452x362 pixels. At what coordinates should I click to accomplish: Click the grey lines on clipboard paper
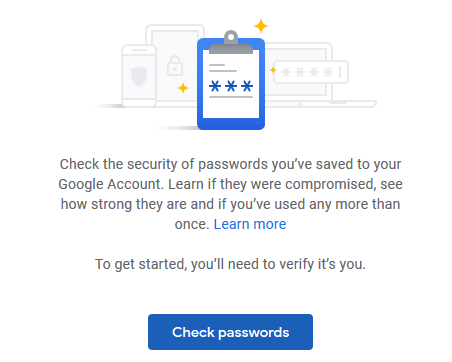point(223,68)
